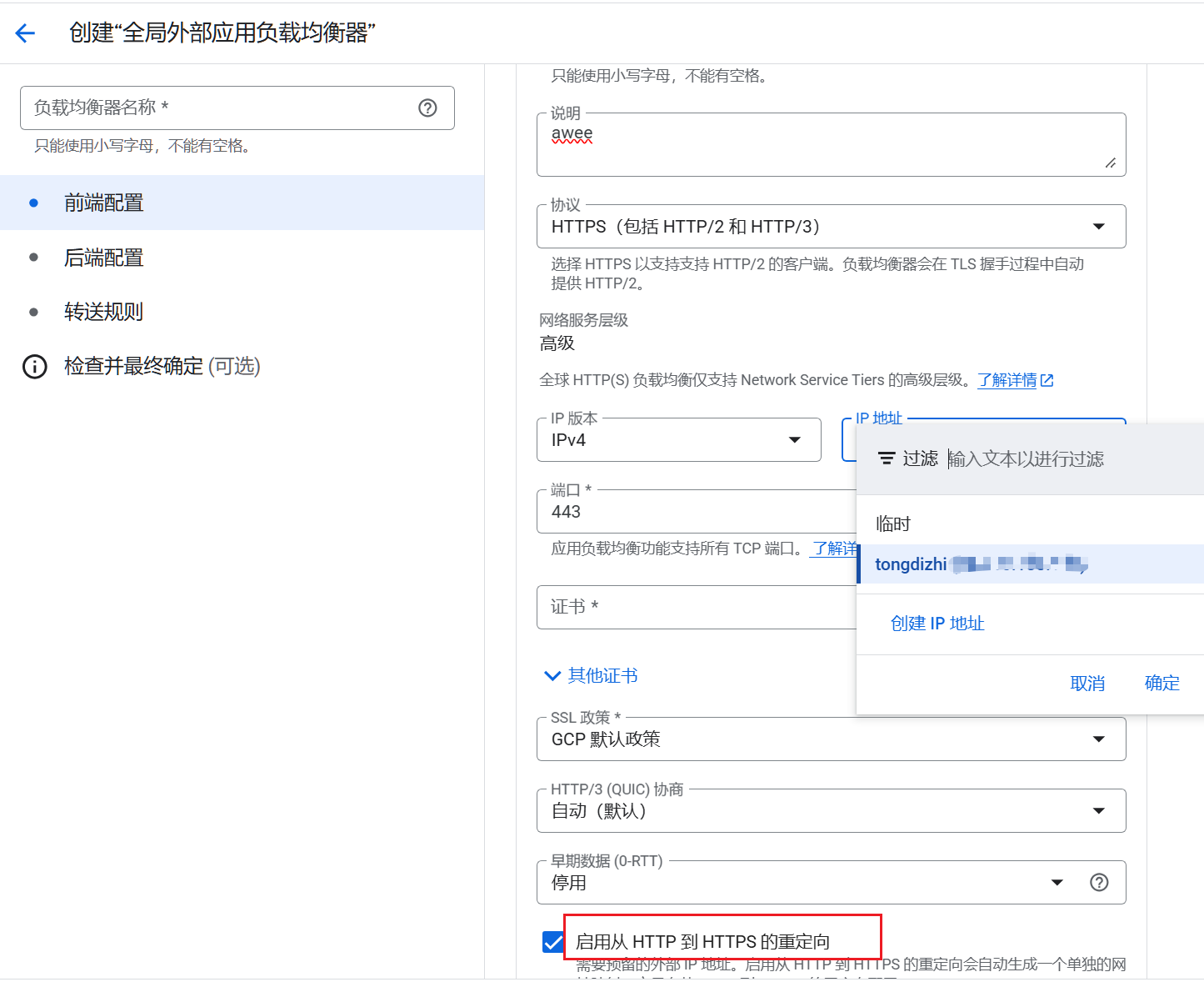Image resolution: width=1204 pixels, height=987 pixels.
Task: Click 确定 button in IP dropdown
Action: coord(1162,683)
